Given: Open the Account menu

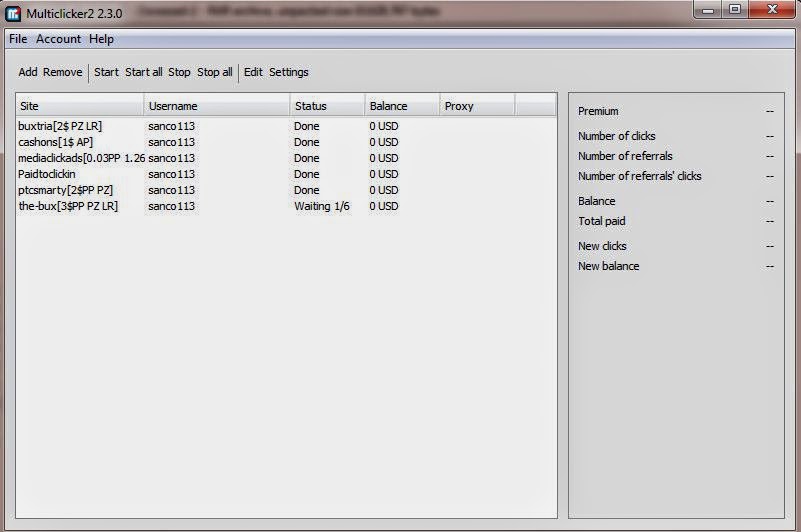Looking at the screenshot, I should pos(58,39).
